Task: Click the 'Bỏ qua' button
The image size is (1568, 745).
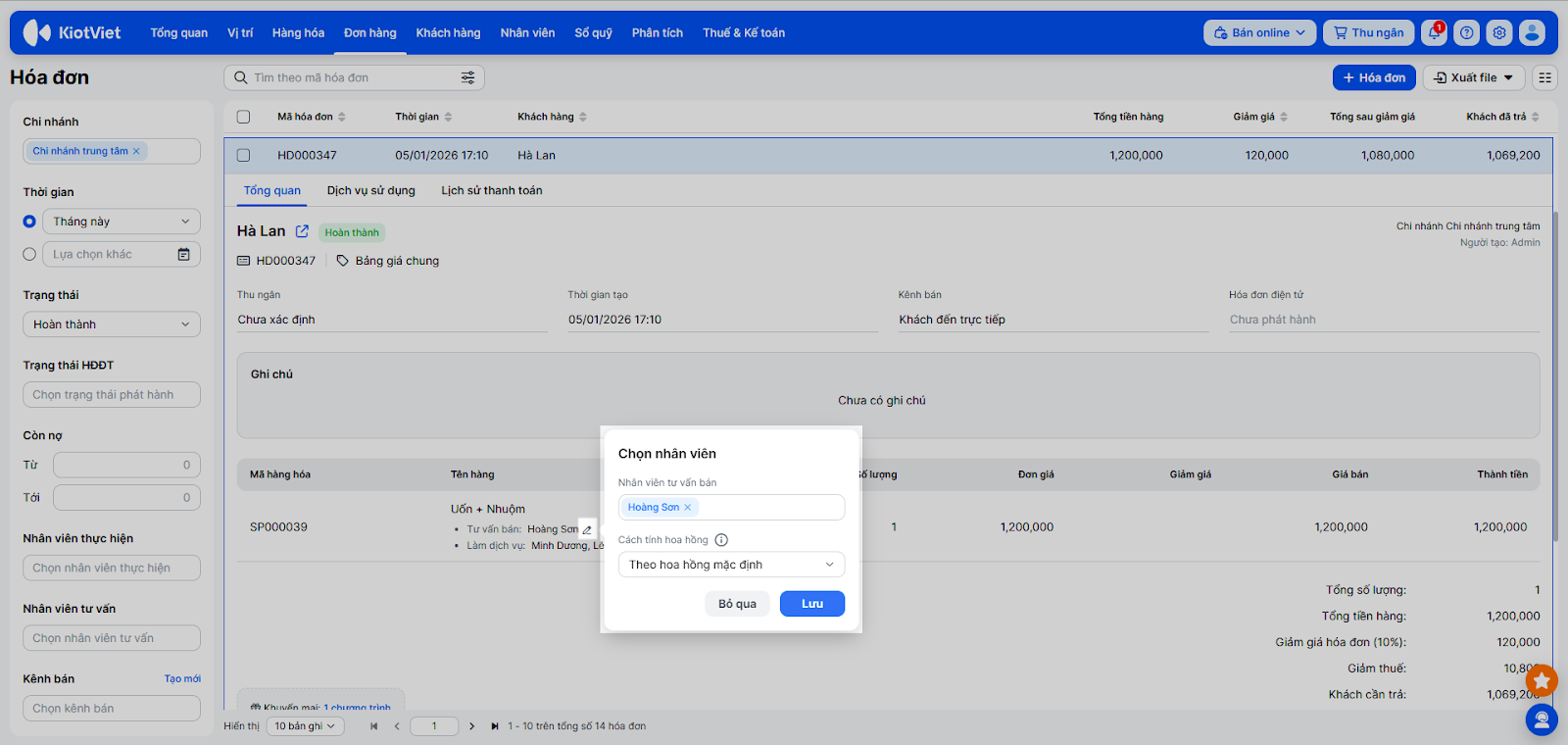Action: [x=737, y=604]
